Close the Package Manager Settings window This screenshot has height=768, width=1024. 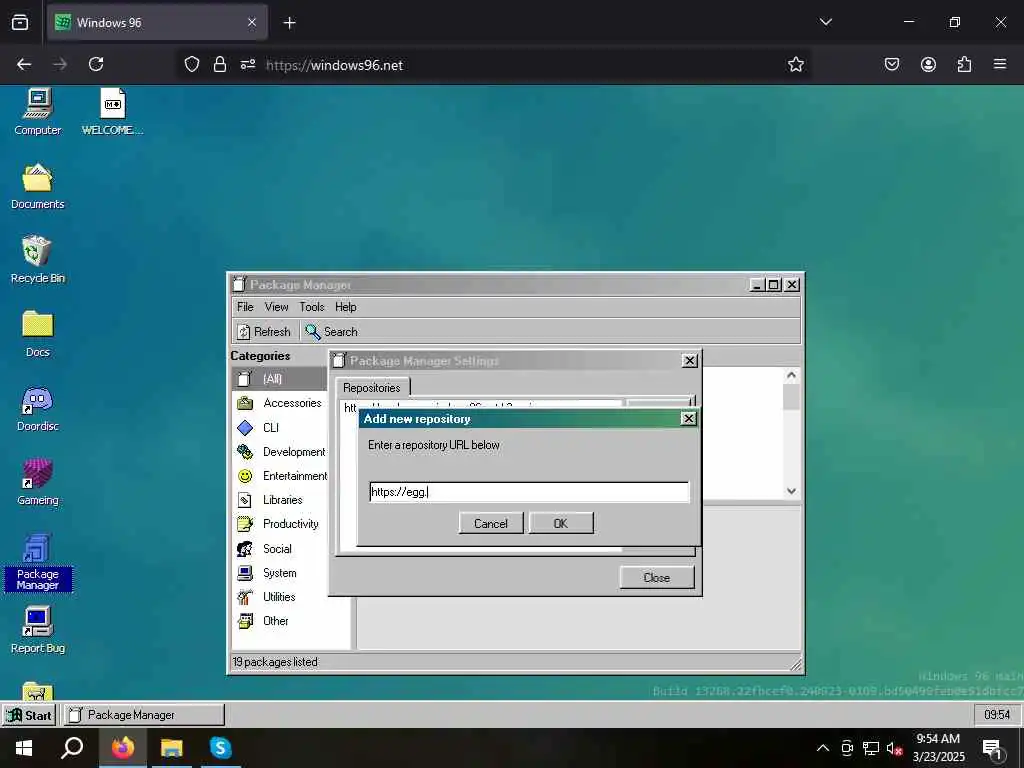click(x=690, y=360)
